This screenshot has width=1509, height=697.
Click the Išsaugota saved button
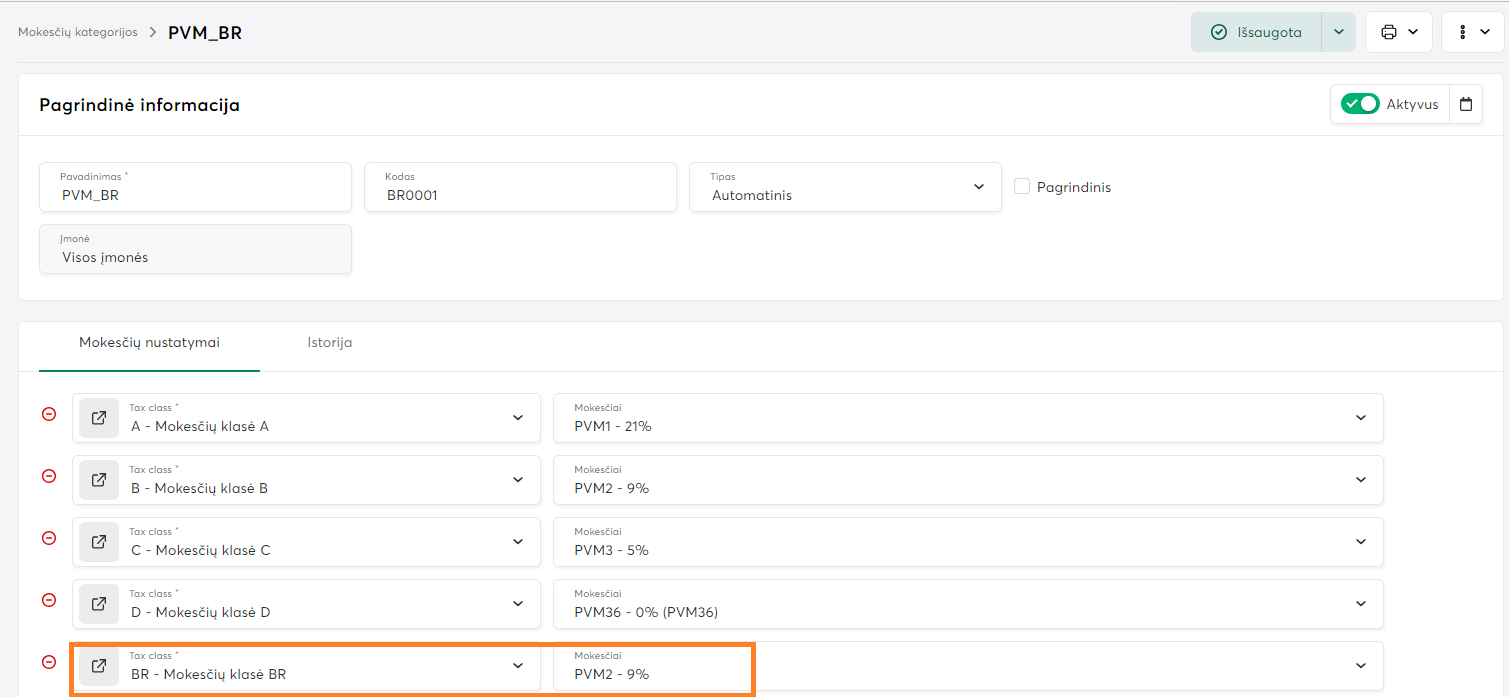1256,32
